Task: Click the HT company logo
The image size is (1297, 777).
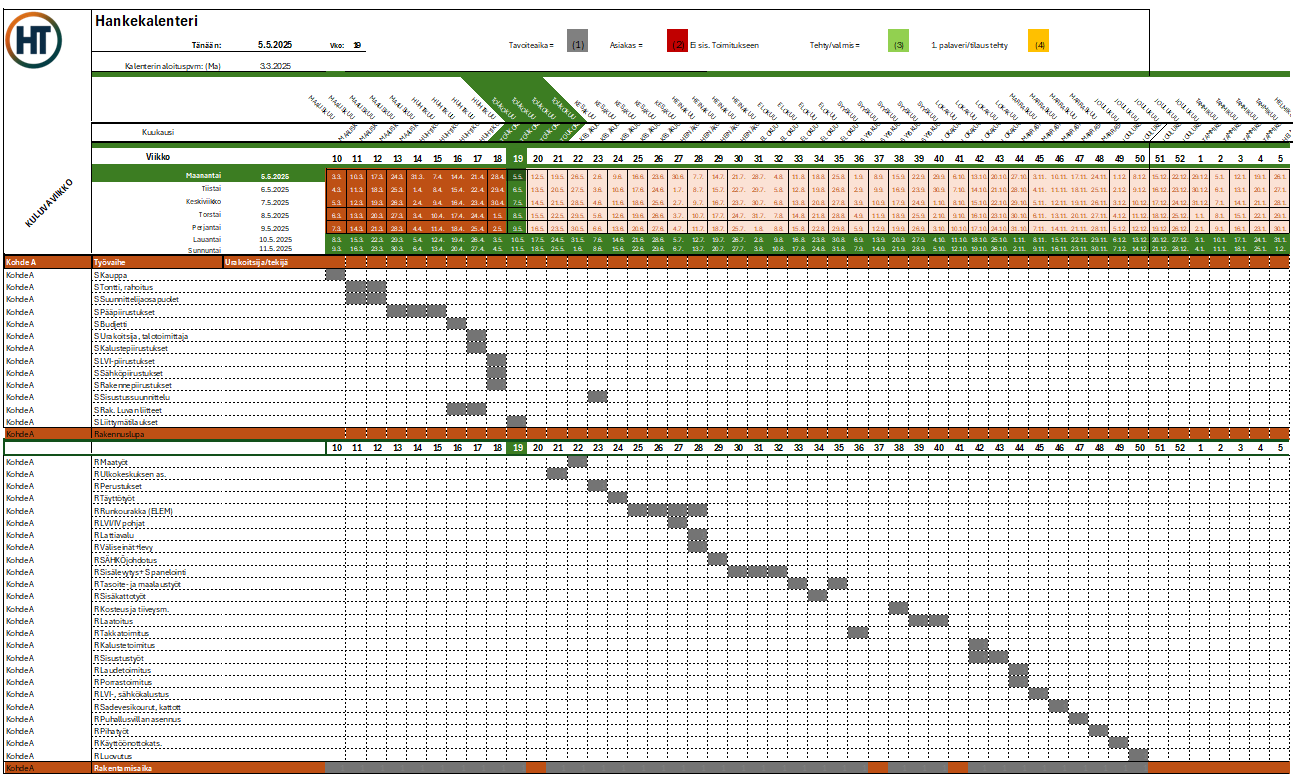Action: (x=33, y=39)
